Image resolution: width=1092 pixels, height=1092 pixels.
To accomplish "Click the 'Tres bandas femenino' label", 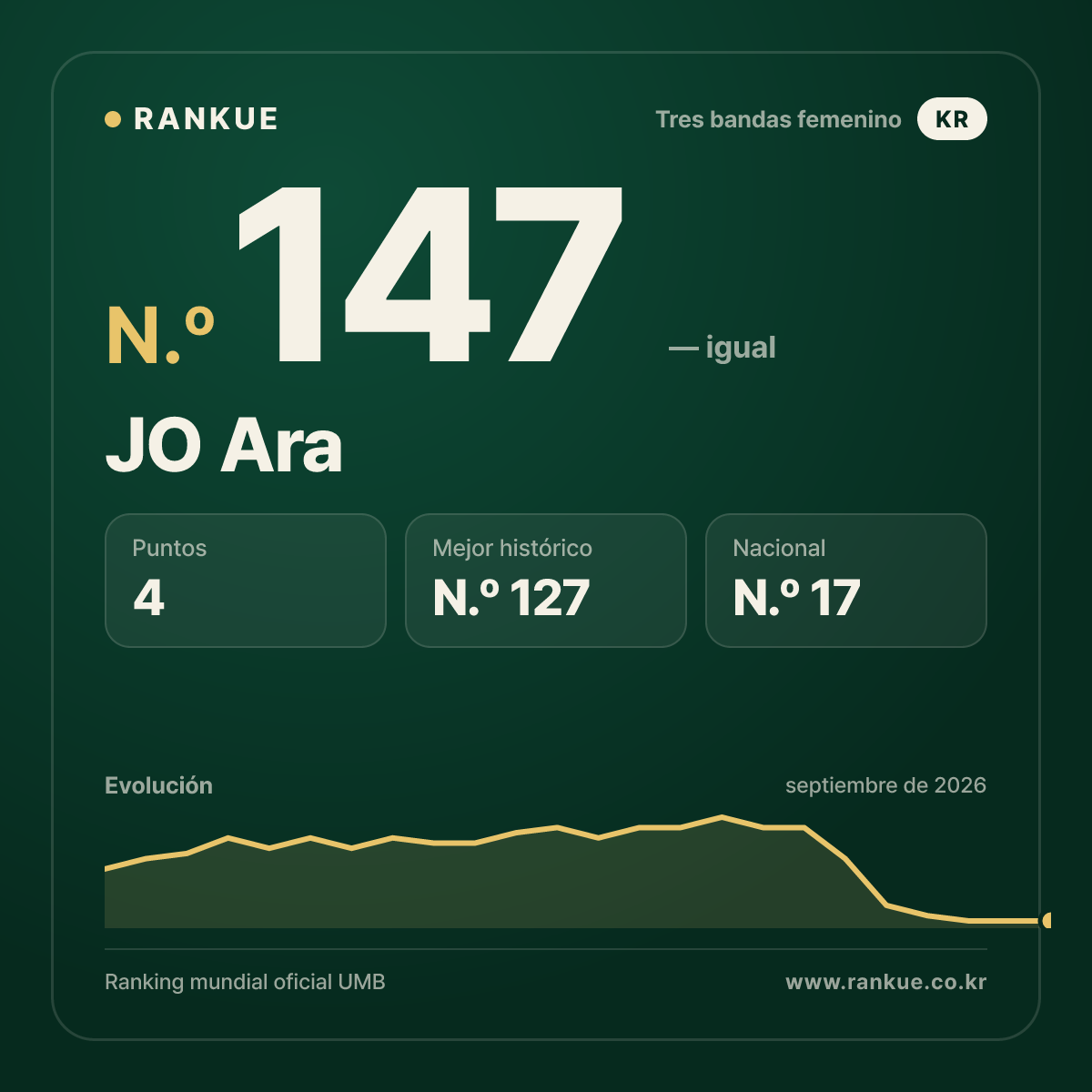I will tap(778, 119).
